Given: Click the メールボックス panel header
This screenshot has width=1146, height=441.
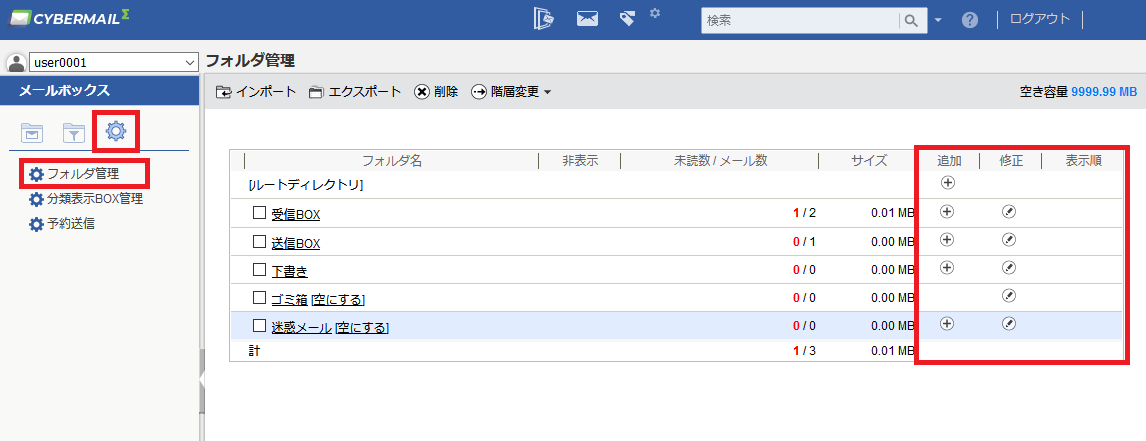Looking at the screenshot, I should [99, 91].
